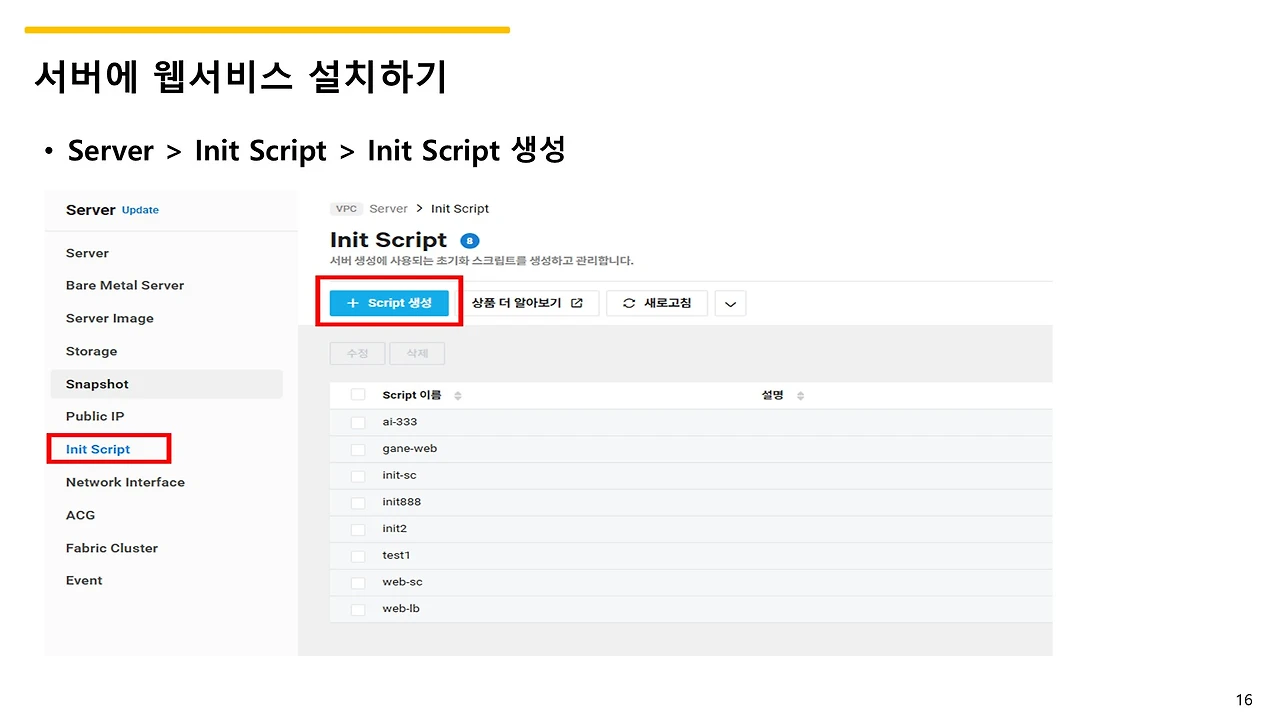
Task: Click the web-lb script name
Action: click(x=401, y=609)
